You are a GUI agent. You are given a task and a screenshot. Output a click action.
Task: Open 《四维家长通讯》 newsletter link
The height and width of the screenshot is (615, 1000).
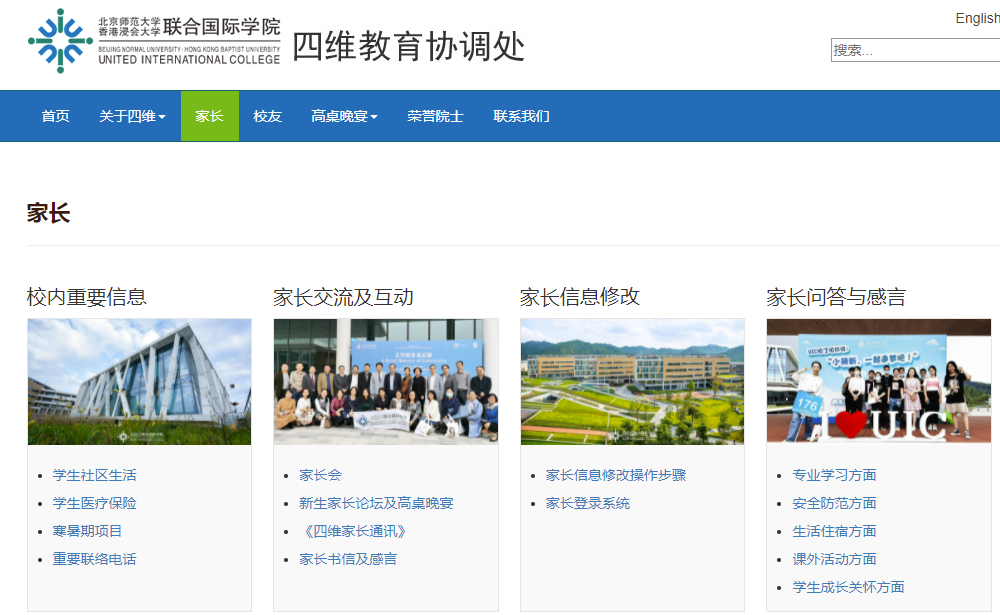tap(353, 531)
